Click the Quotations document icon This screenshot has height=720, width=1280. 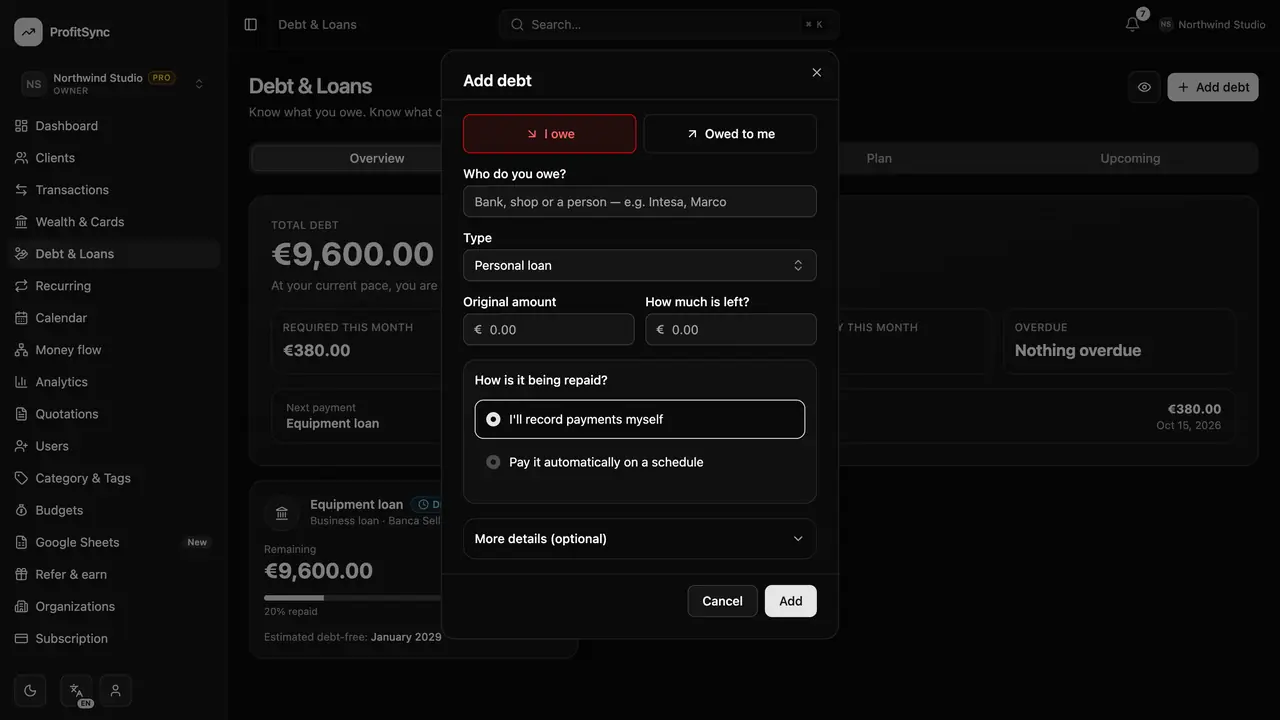coord(21,414)
